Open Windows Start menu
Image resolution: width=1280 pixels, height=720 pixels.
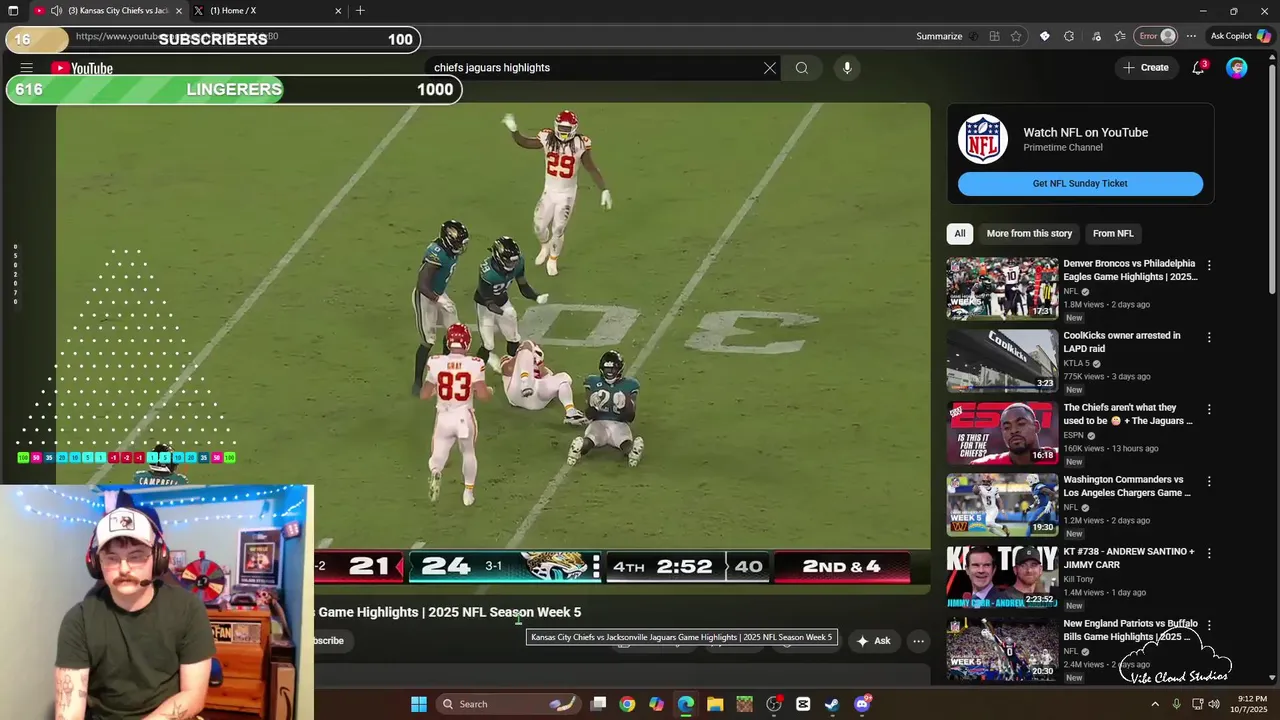pos(419,704)
